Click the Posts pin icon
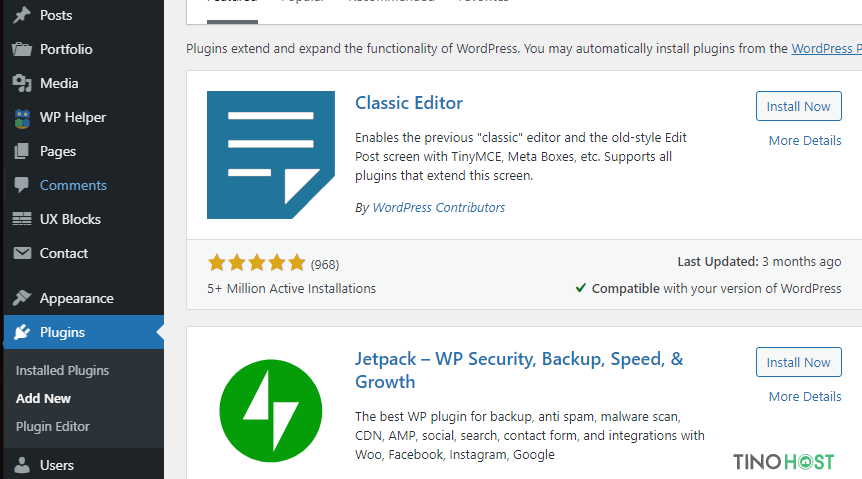The width and height of the screenshot is (862, 479). click(22, 15)
